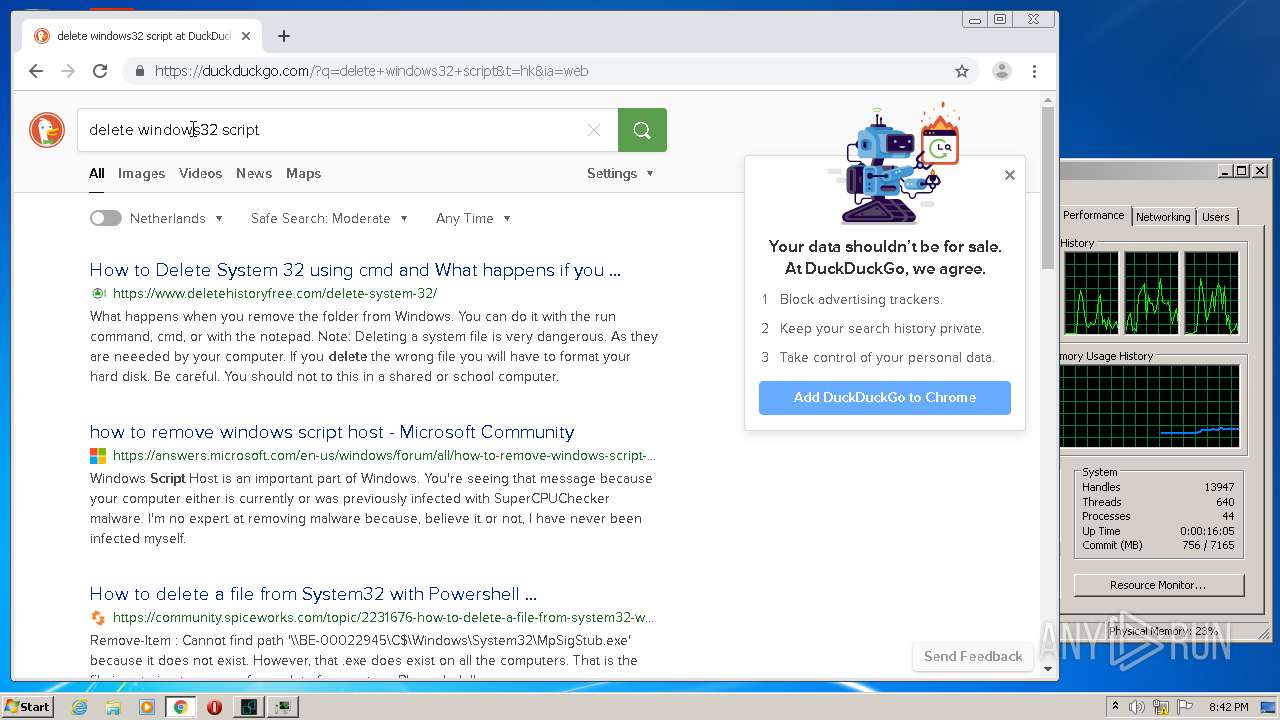Viewport: 1280px width, 720px height.
Task: Switch to the Videos tab
Action: tap(200, 173)
